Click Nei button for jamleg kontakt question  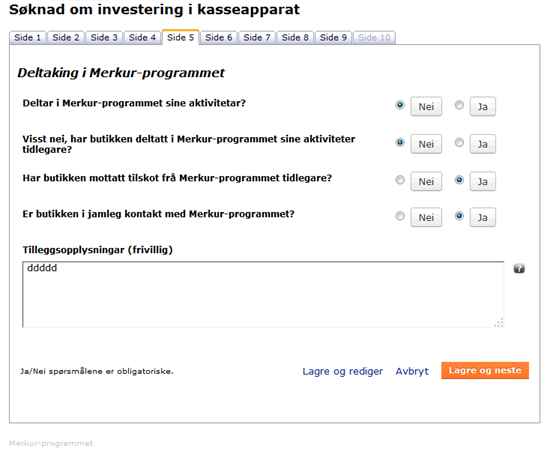coord(426,217)
